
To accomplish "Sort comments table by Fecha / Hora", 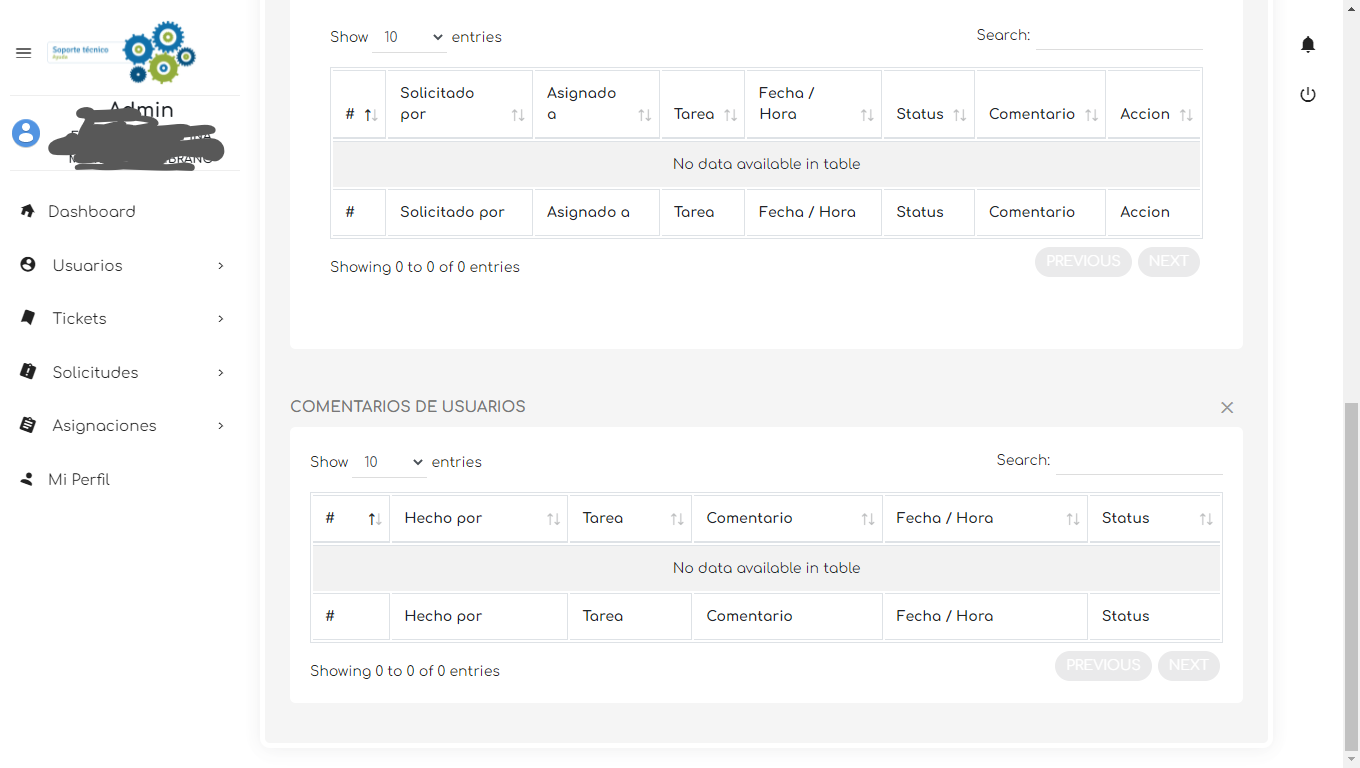I will point(985,518).
